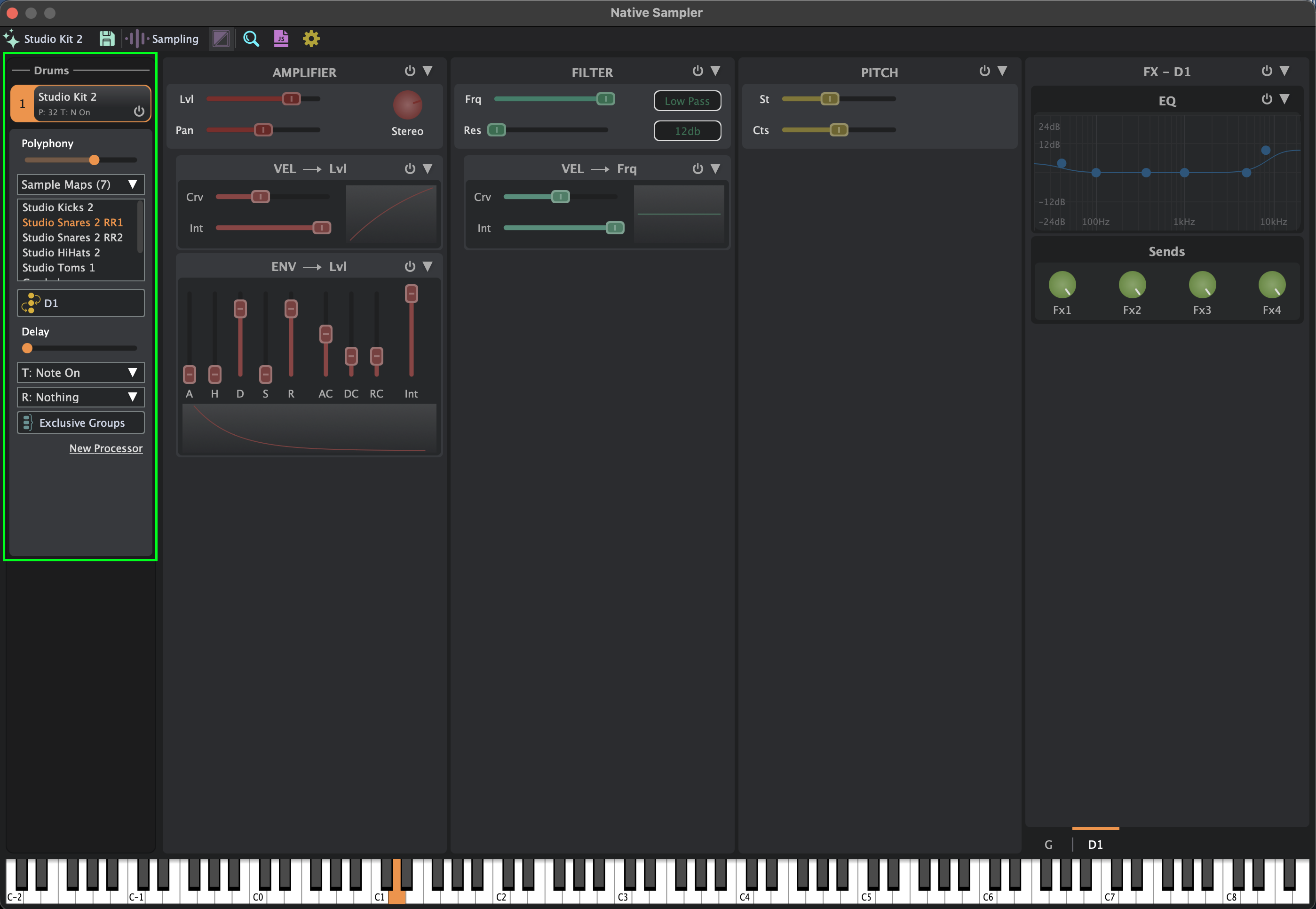Image resolution: width=1316 pixels, height=909 pixels.
Task: Toggle the EQ power button
Action: (x=1267, y=100)
